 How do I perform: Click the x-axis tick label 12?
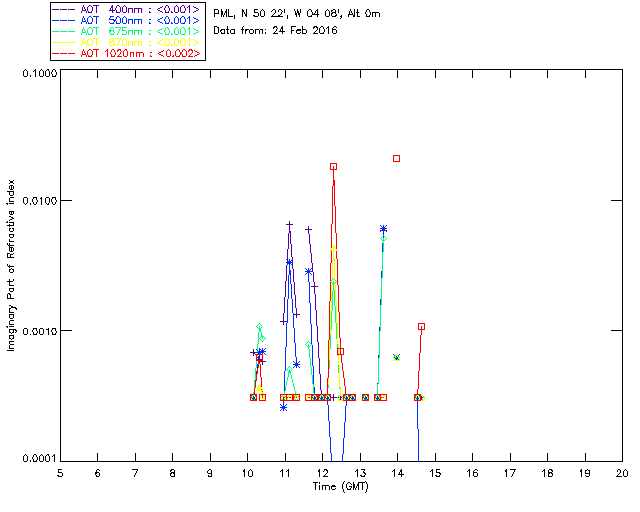tap(322, 473)
